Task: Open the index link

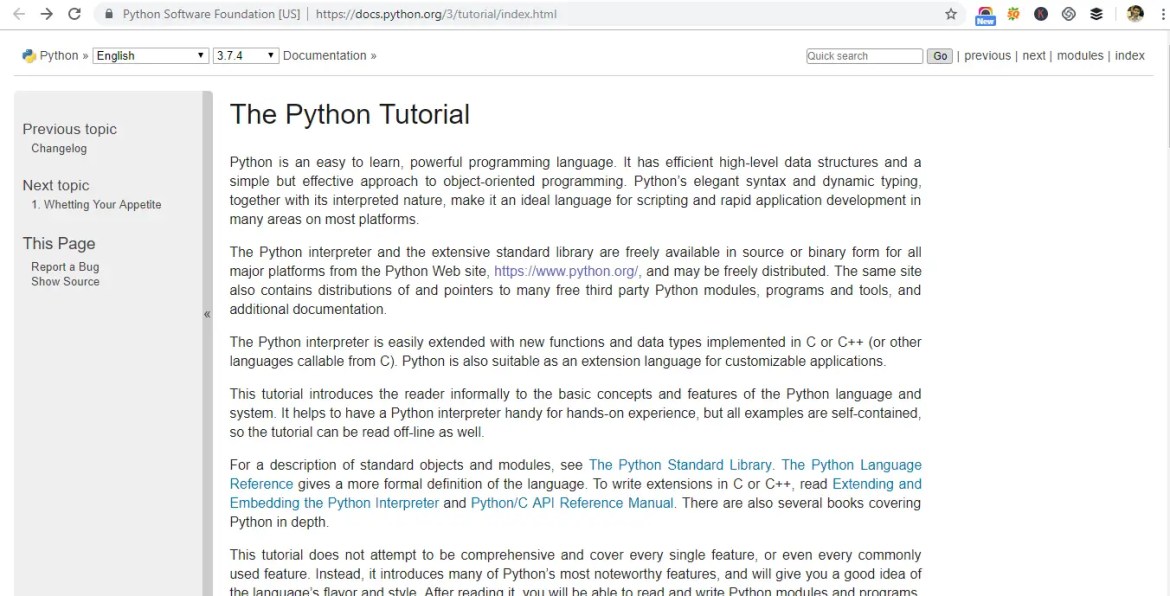Action: pos(1130,56)
